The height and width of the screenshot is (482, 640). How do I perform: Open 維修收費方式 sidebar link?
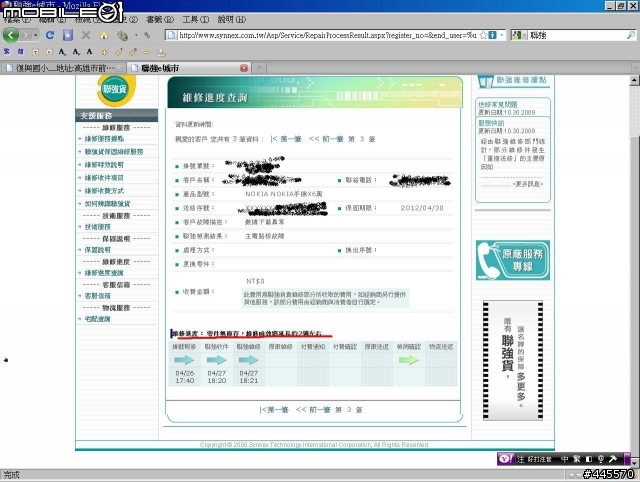(x=104, y=191)
